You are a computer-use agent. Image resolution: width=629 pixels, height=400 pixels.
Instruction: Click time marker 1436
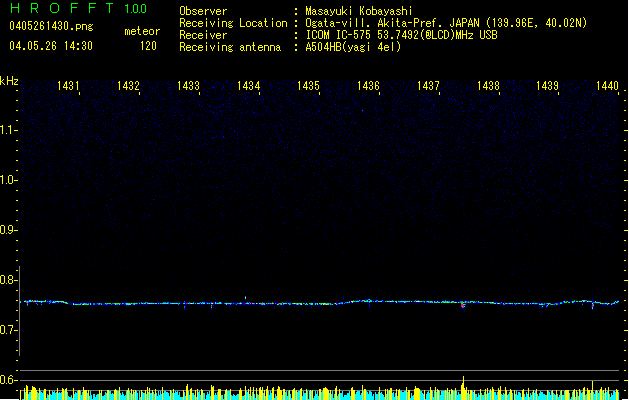pos(368,85)
